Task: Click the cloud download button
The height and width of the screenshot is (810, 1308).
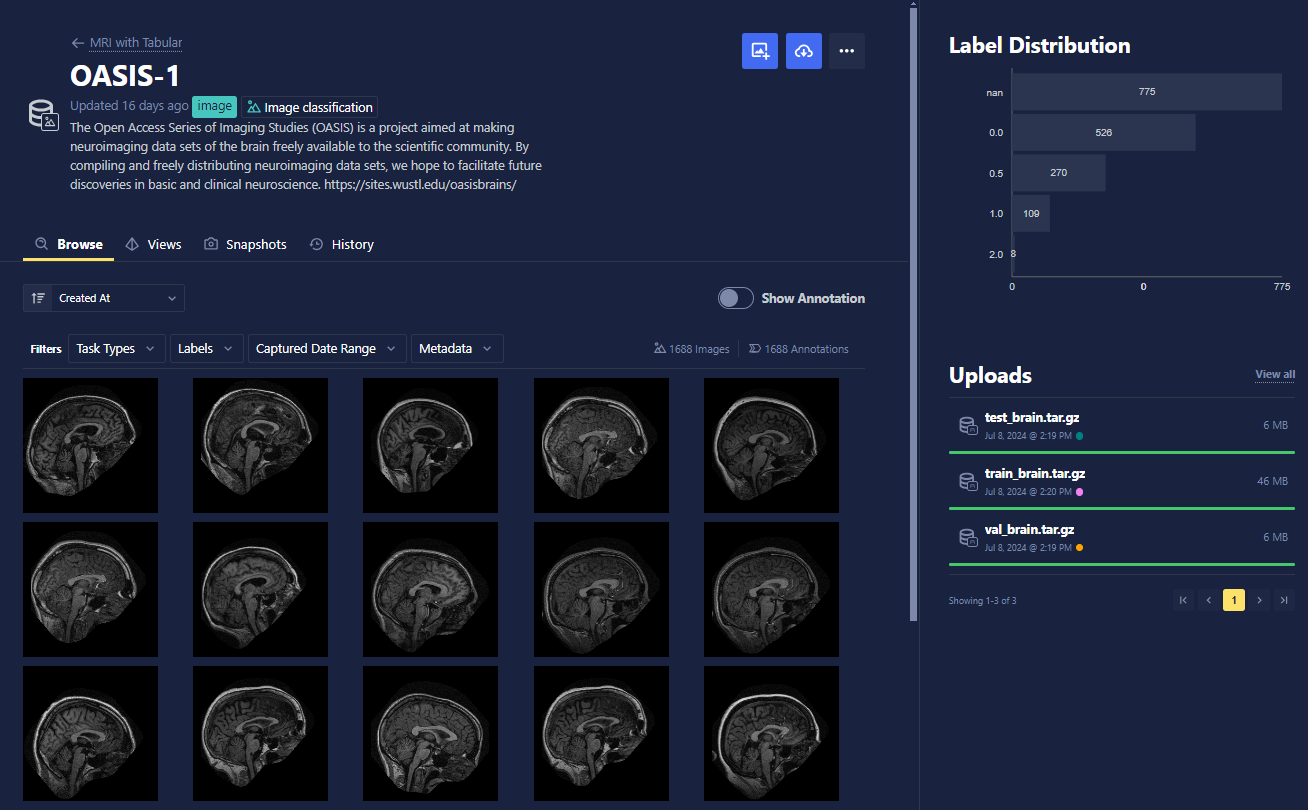Action: (x=804, y=51)
